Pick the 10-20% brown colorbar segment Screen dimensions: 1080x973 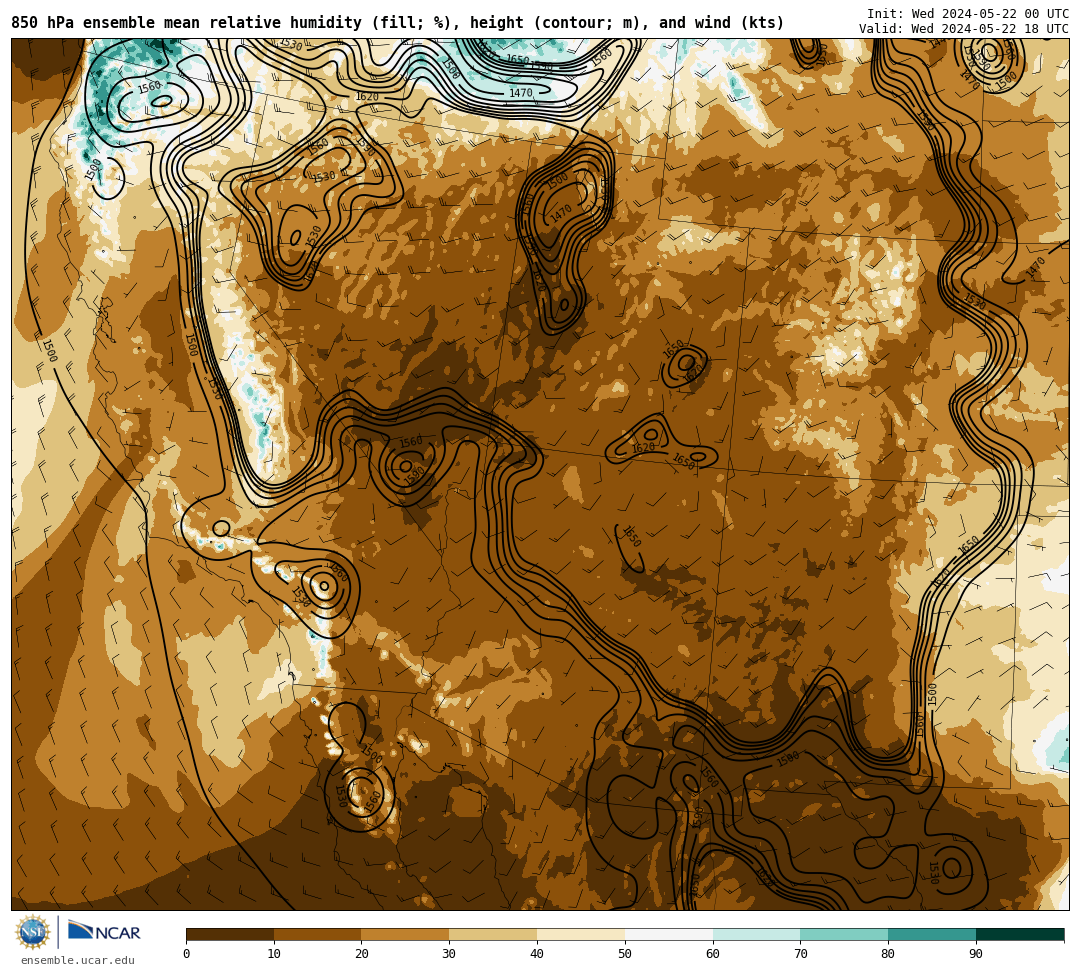(318, 934)
